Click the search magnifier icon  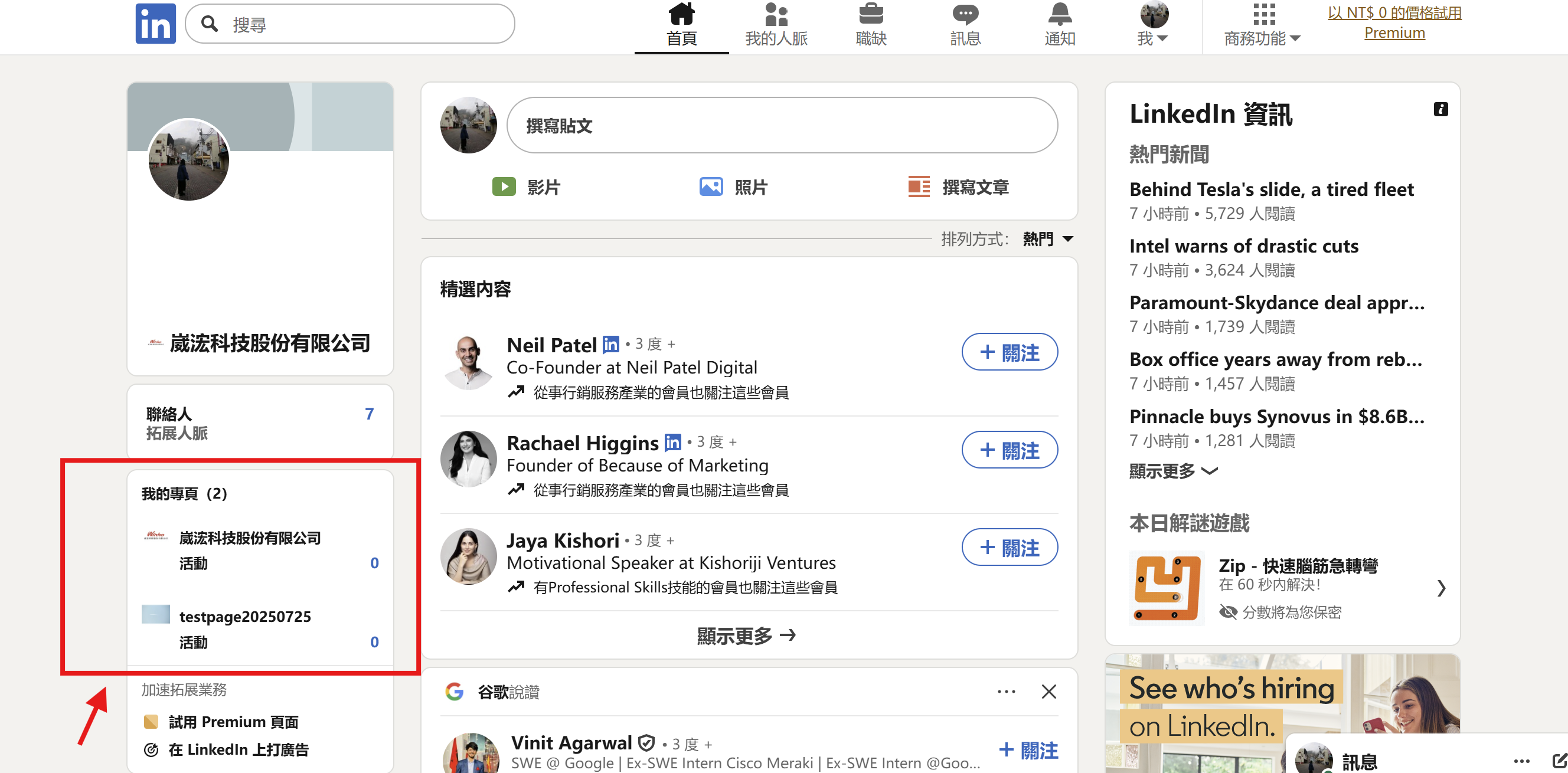[210, 24]
